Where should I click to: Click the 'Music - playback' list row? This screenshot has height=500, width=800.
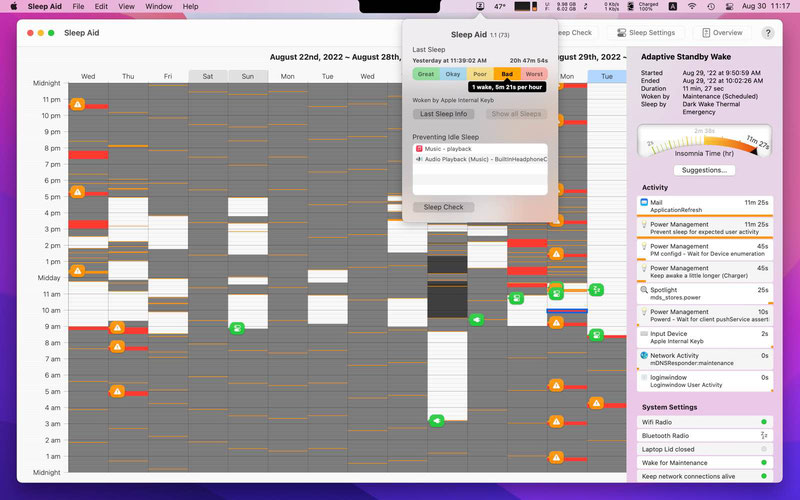[480, 148]
